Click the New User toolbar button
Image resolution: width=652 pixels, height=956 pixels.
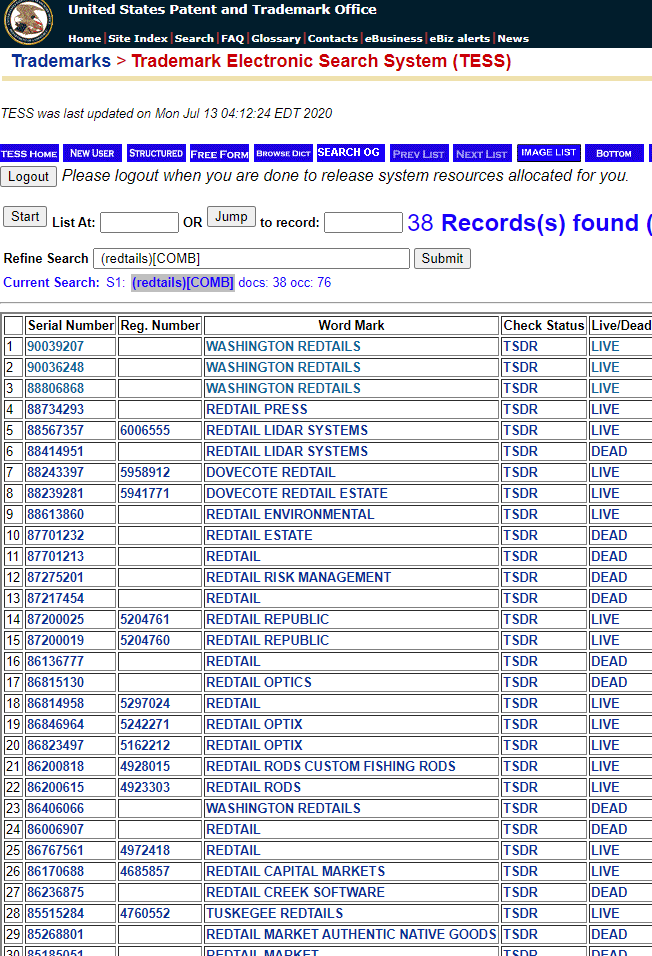click(92, 153)
